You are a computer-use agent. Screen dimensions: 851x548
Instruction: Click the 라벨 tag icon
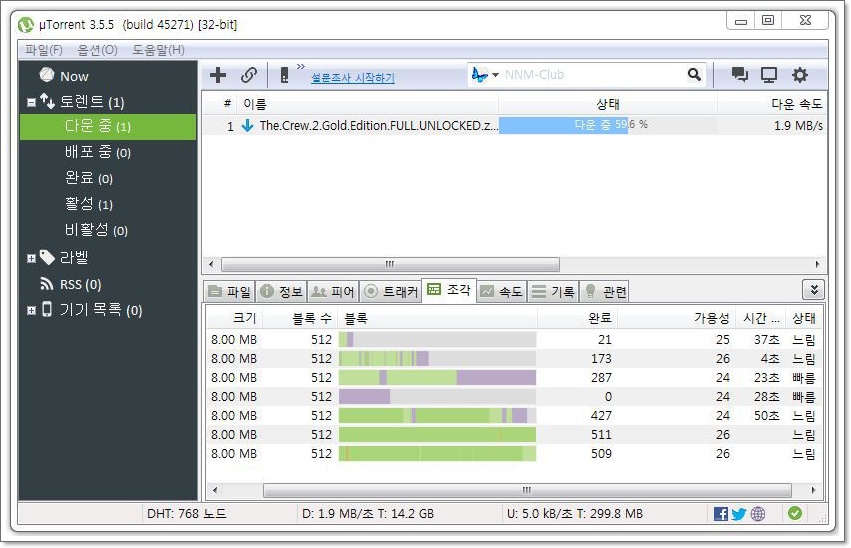coord(47,257)
